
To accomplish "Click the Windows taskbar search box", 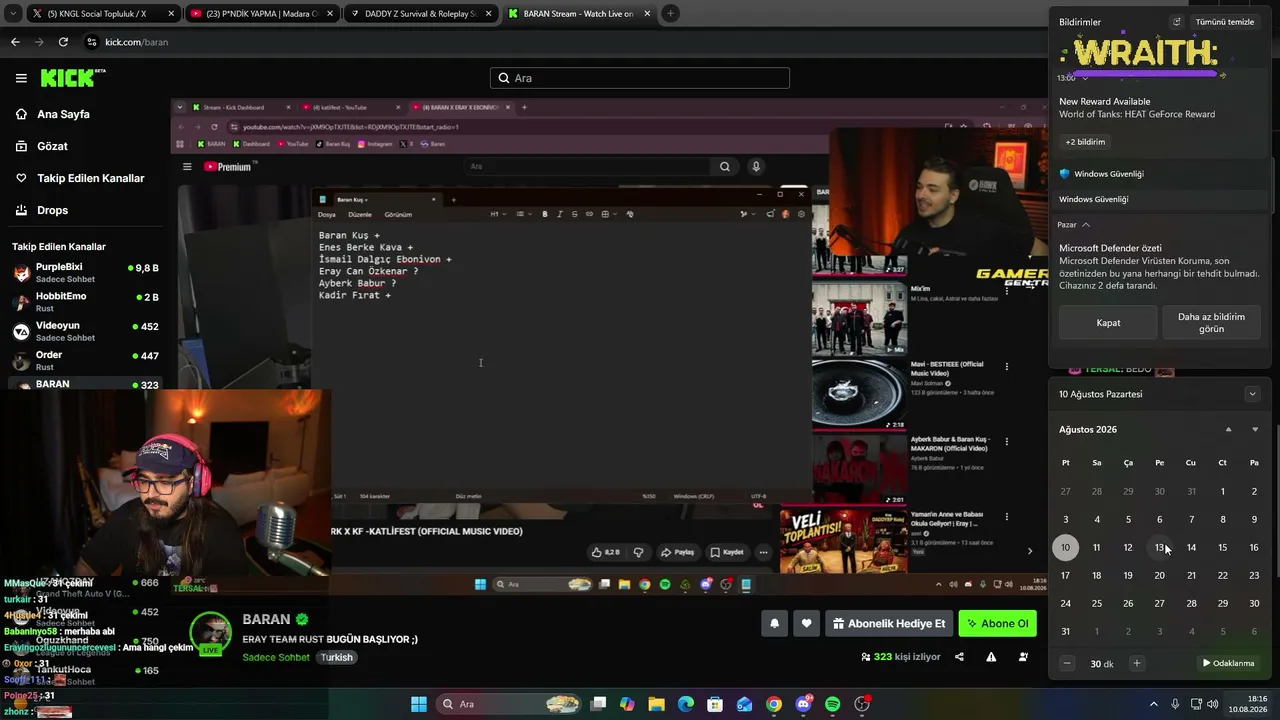I will [510, 704].
